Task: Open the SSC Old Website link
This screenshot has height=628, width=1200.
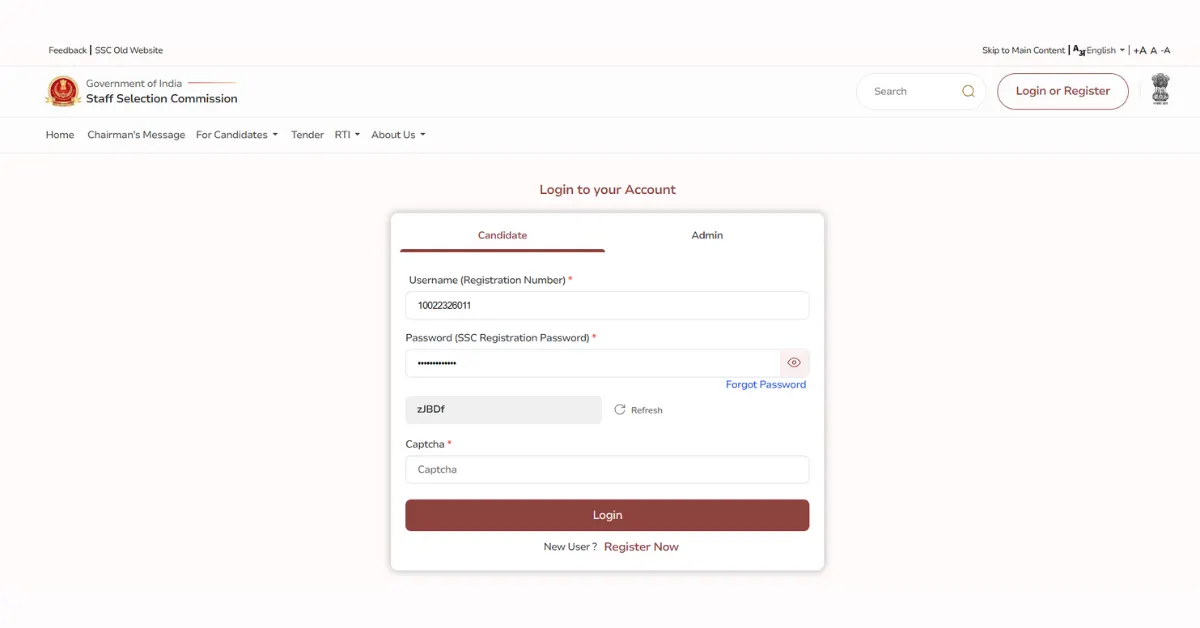Action: point(127,49)
